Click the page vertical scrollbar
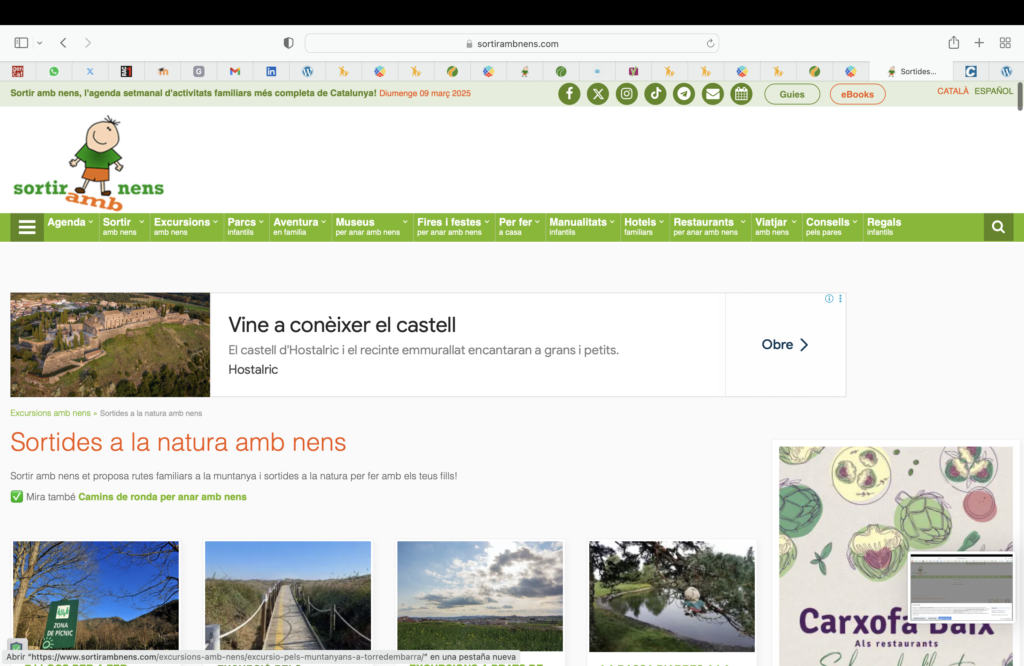Screen dimensions: 1024x666 tap(1019, 97)
